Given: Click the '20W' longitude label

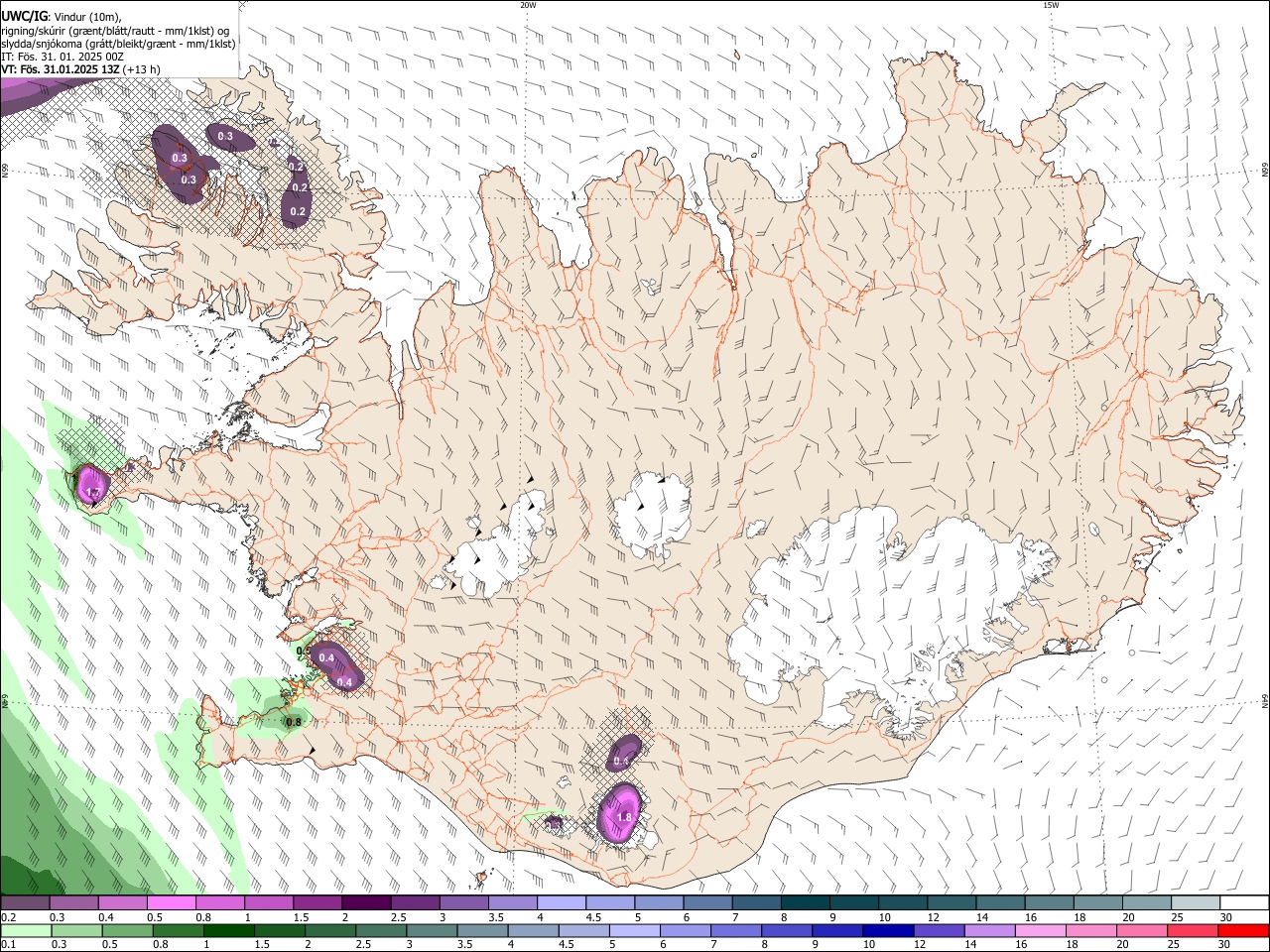Looking at the screenshot, I should 528,5.
